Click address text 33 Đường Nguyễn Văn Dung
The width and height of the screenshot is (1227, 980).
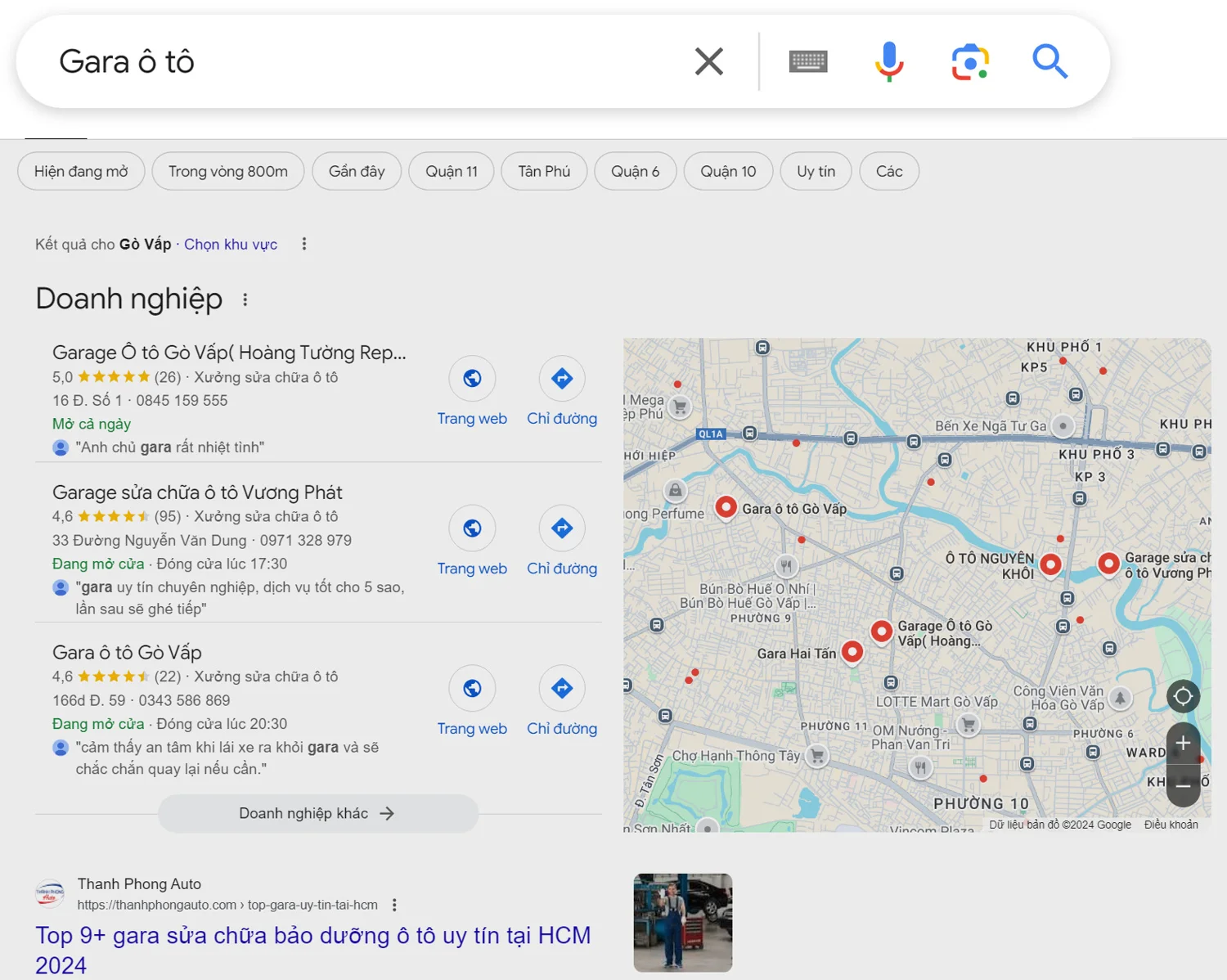[149, 541]
